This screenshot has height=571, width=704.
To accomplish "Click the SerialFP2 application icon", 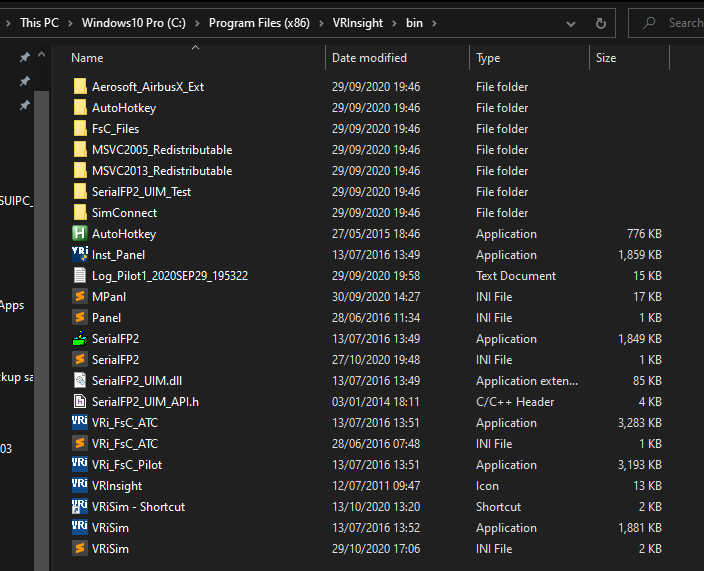I will [80, 338].
